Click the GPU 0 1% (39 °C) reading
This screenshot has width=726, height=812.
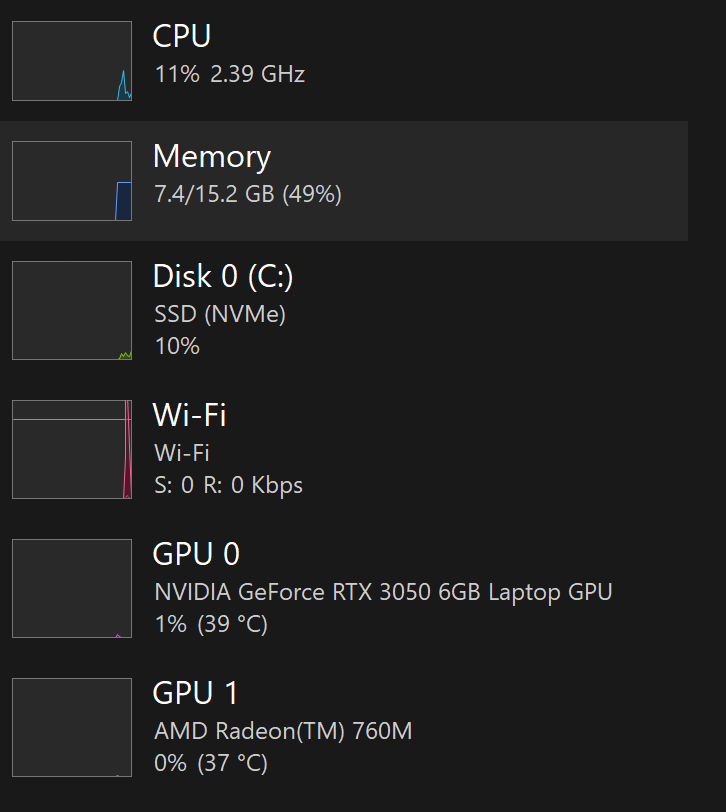[211, 624]
